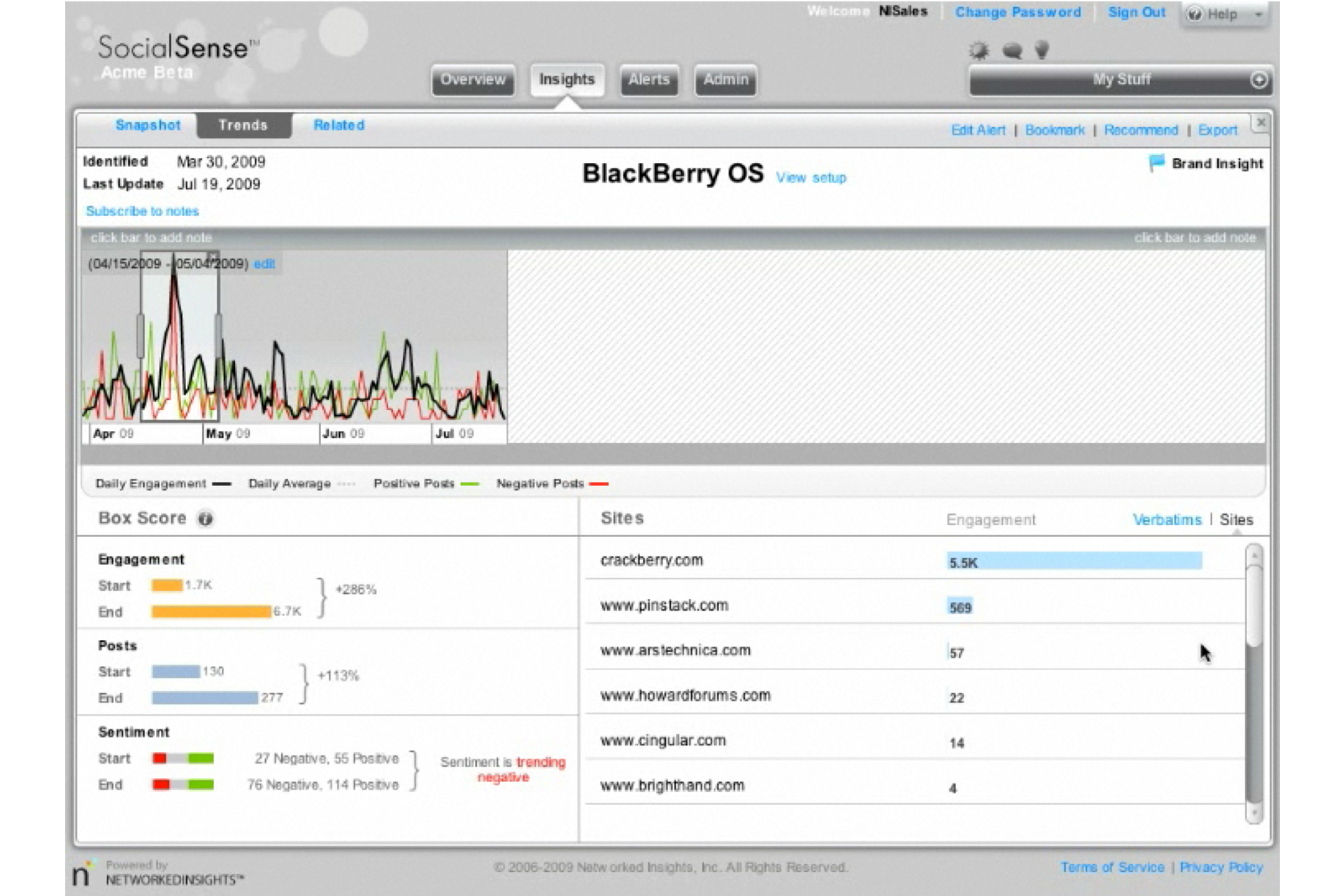Viewport: 1343px width, 896px height.
Task: Click the Sign Out link
Action: coord(1137,13)
